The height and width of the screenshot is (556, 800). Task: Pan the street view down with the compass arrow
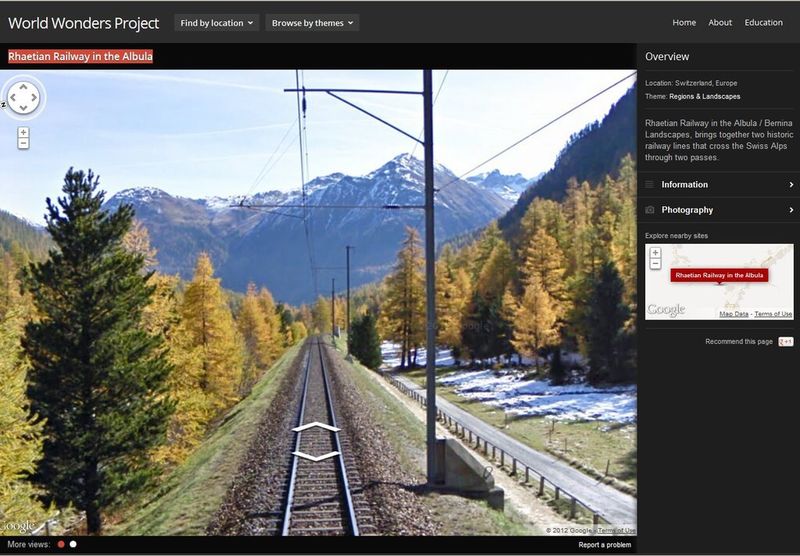(x=23, y=108)
